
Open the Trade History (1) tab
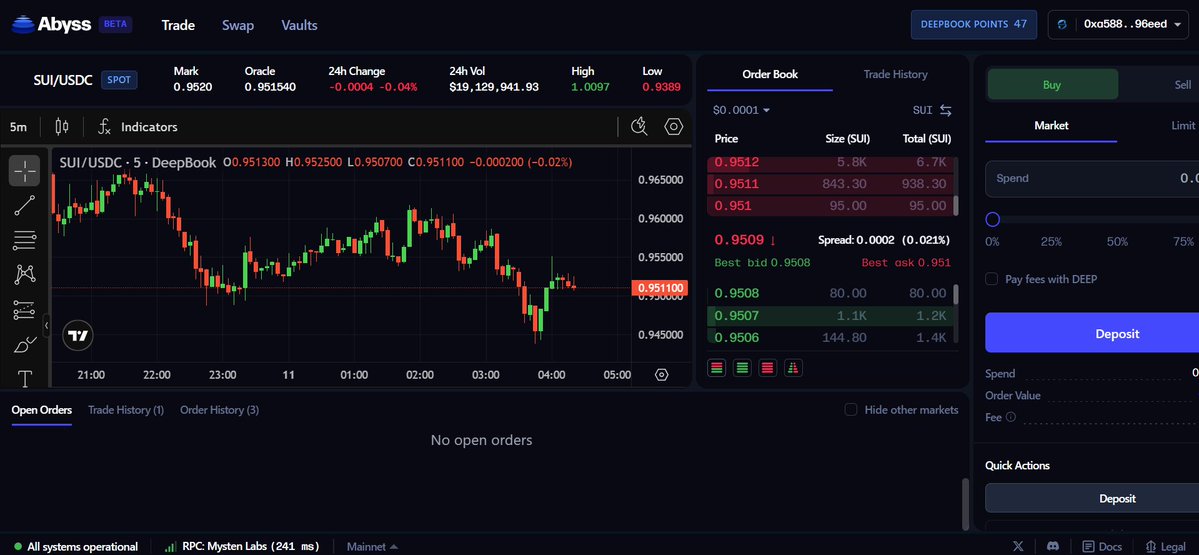pyautogui.click(x=126, y=410)
